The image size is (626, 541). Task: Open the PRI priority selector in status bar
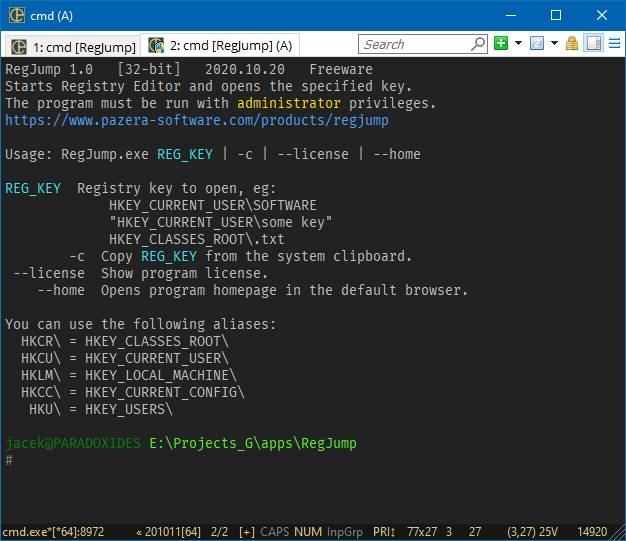tap(384, 532)
